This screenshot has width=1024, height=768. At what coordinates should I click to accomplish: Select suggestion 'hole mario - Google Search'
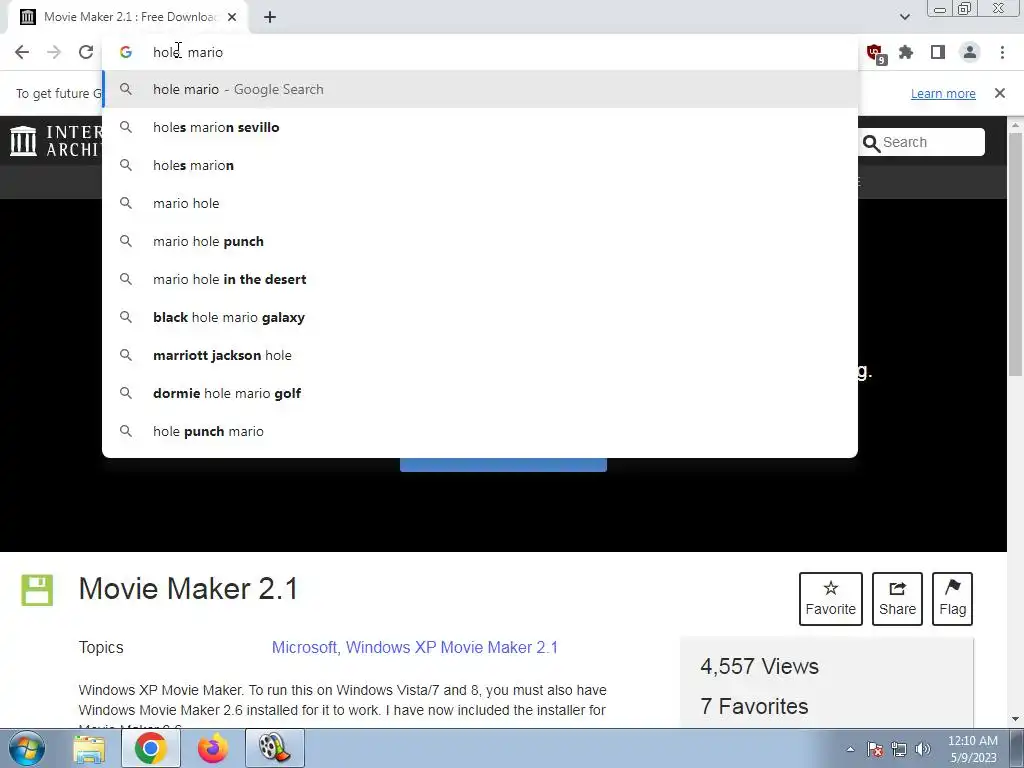coord(480,89)
